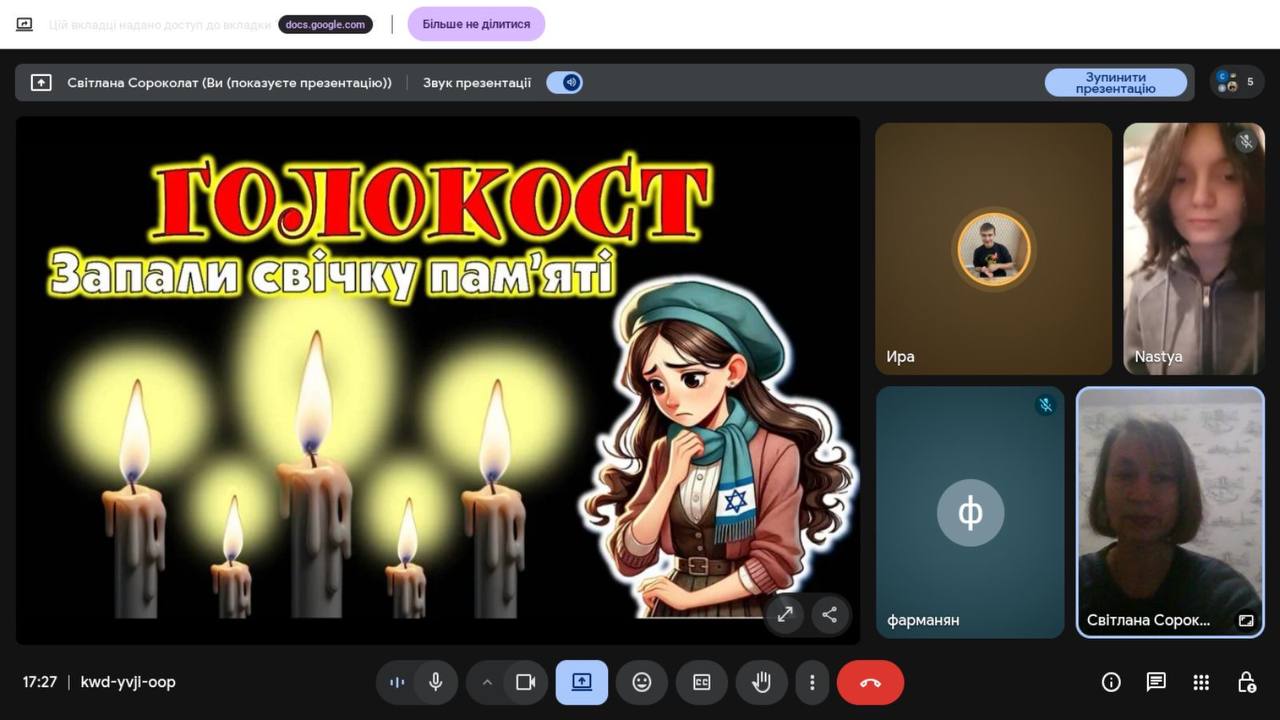The width and height of the screenshot is (1280, 720).
Task: Open the emoji reactions button
Action: (642, 682)
